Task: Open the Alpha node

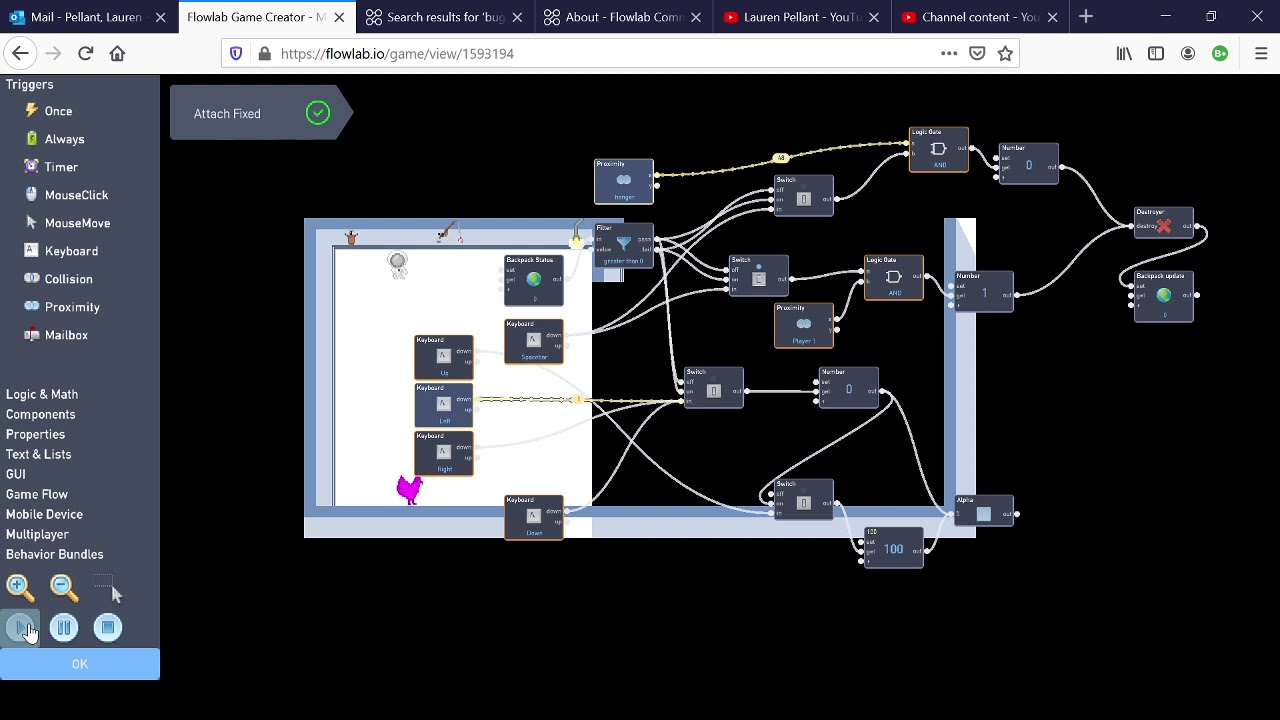Action: coord(984,512)
